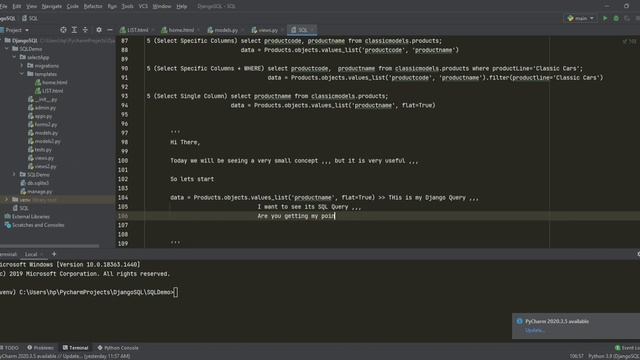The image size is (640, 360).
Task: Expand the migrations folder
Action: (x=22, y=66)
